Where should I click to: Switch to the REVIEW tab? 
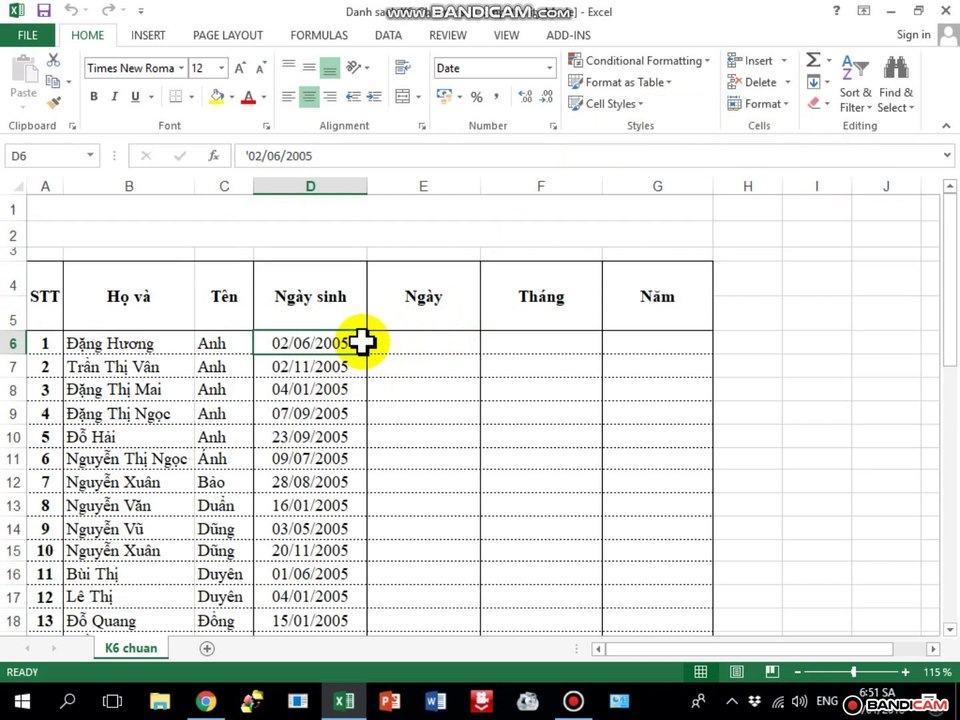pos(448,36)
